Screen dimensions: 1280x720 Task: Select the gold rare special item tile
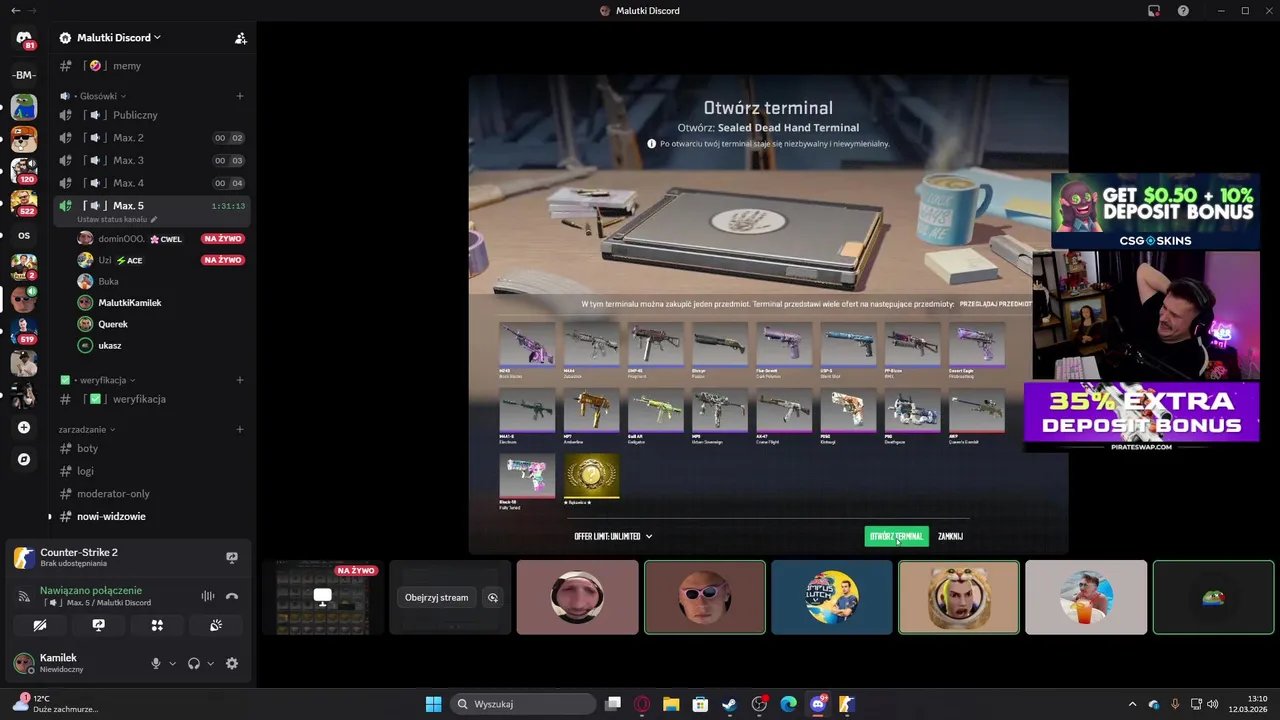[591, 475]
